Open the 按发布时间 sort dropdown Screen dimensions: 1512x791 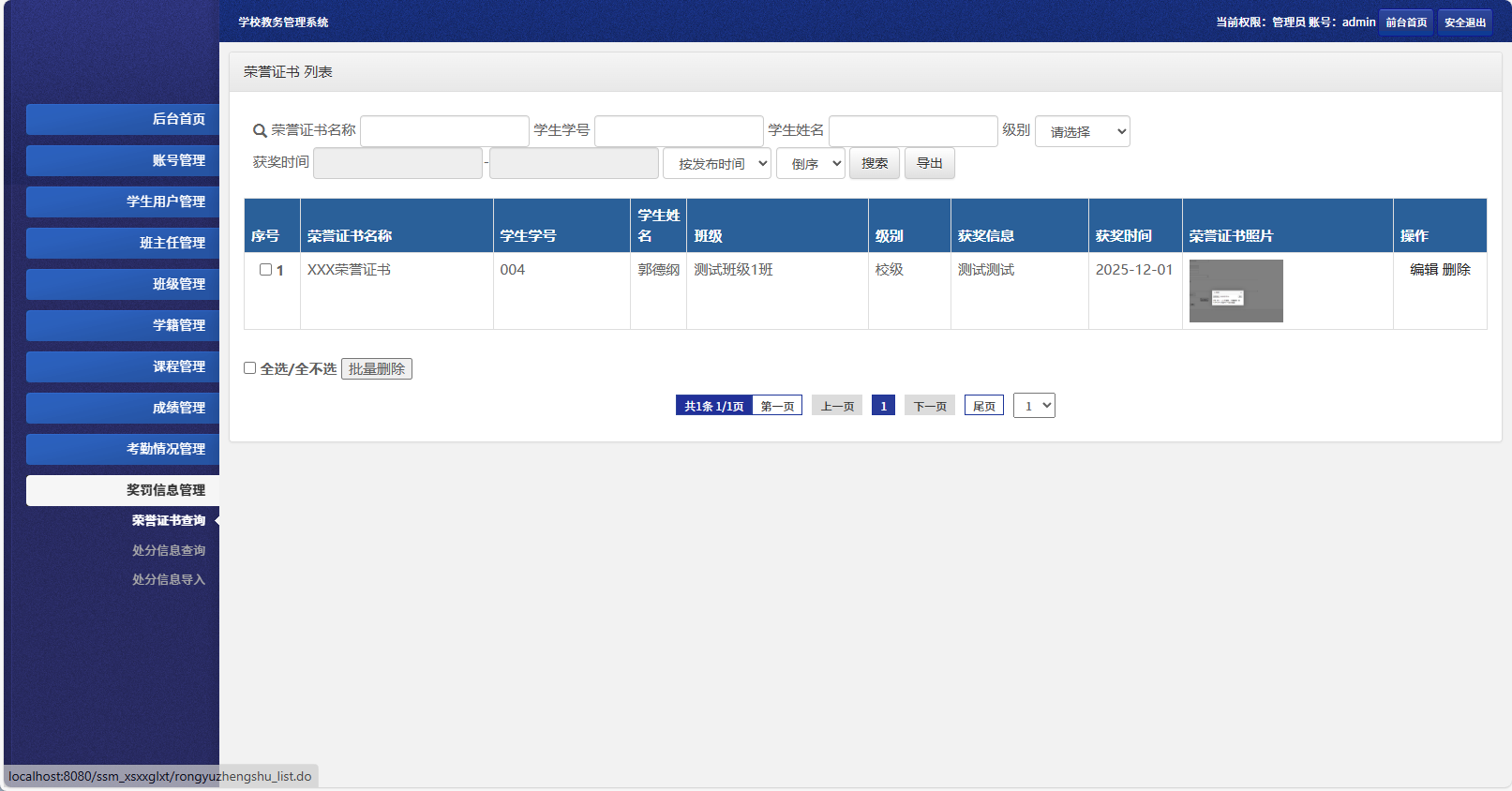[x=717, y=163]
